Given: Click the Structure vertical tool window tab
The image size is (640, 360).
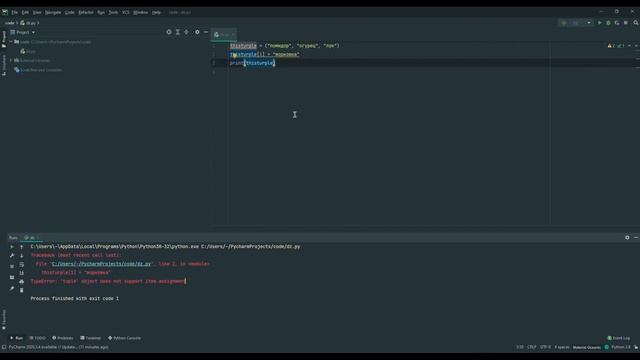Looking at the screenshot, I should (4, 65).
